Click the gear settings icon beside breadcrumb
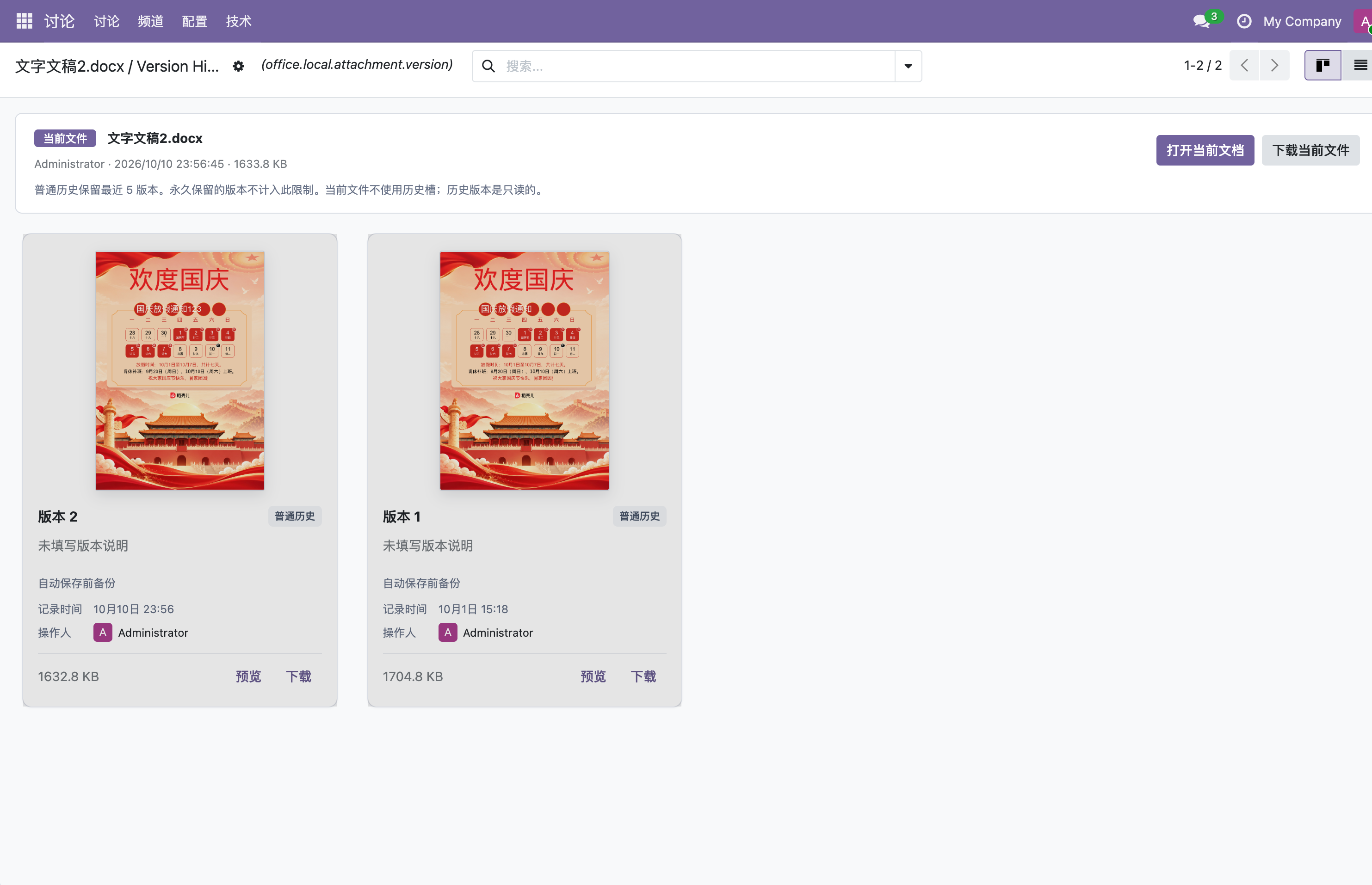The height and width of the screenshot is (885, 1372). (239, 66)
